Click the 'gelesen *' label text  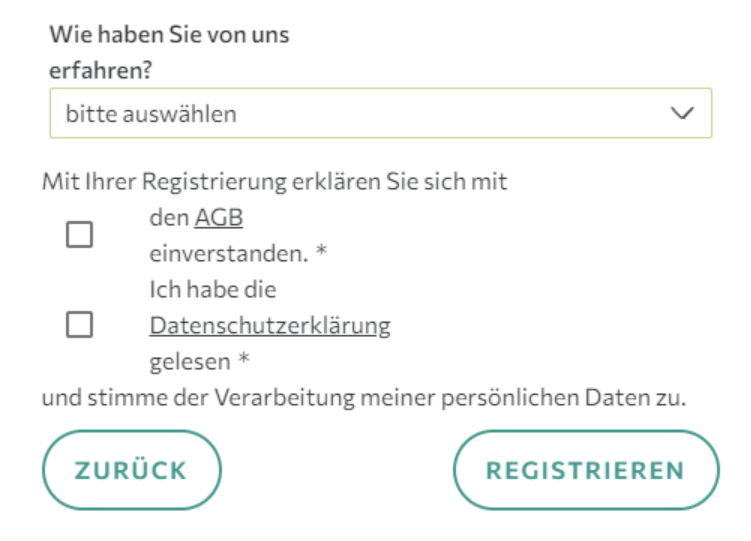coord(199,361)
